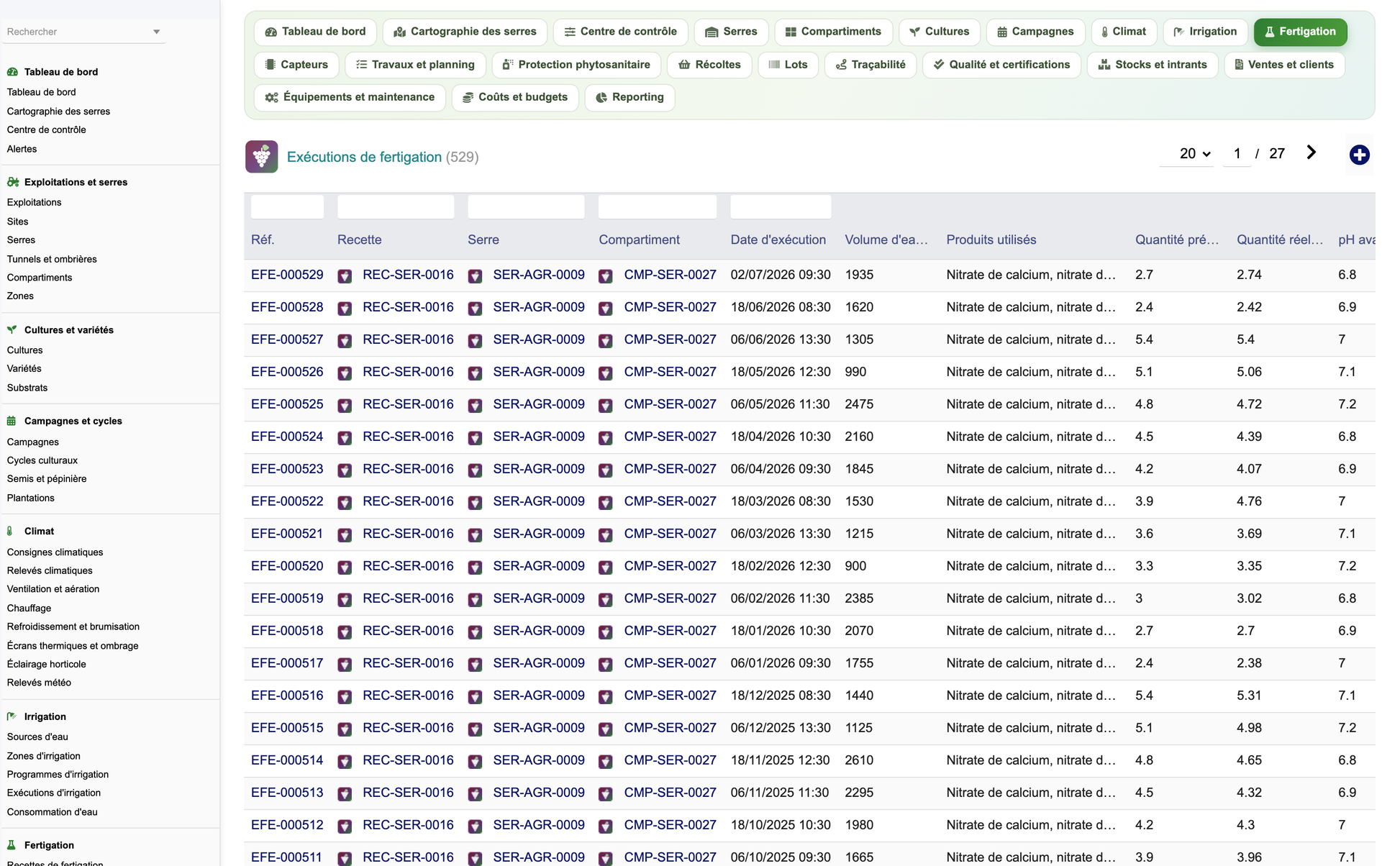
Task: Click the Serre column filter field
Action: 526,206
